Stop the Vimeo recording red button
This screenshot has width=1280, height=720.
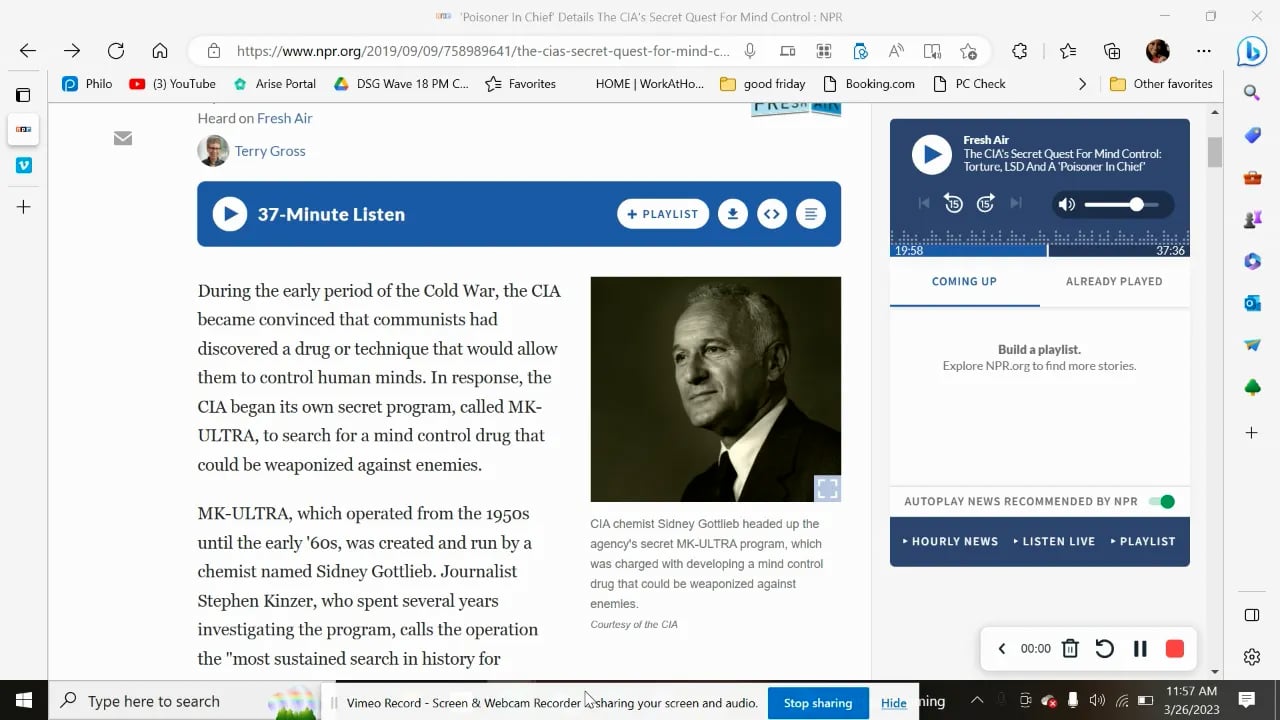tap(1175, 649)
